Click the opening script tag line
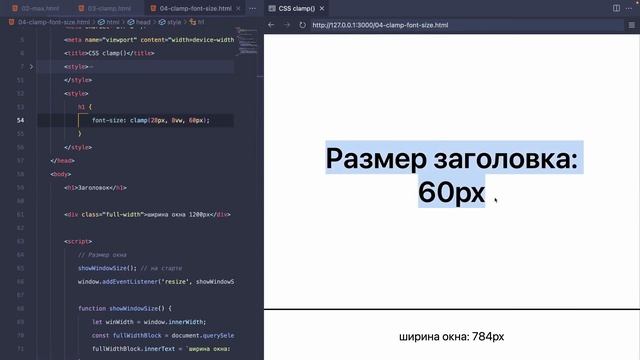The width and height of the screenshot is (640, 360). pyautogui.click(x=78, y=241)
